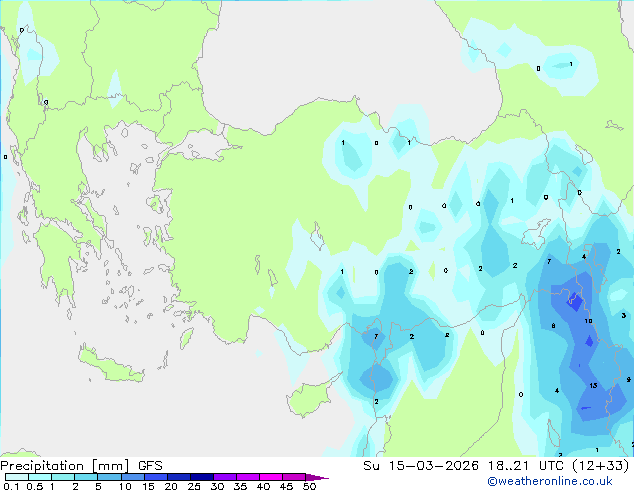Image resolution: width=634 pixels, height=490 pixels.
Task: Click the '3' precipitation value on map
Action: point(623,315)
